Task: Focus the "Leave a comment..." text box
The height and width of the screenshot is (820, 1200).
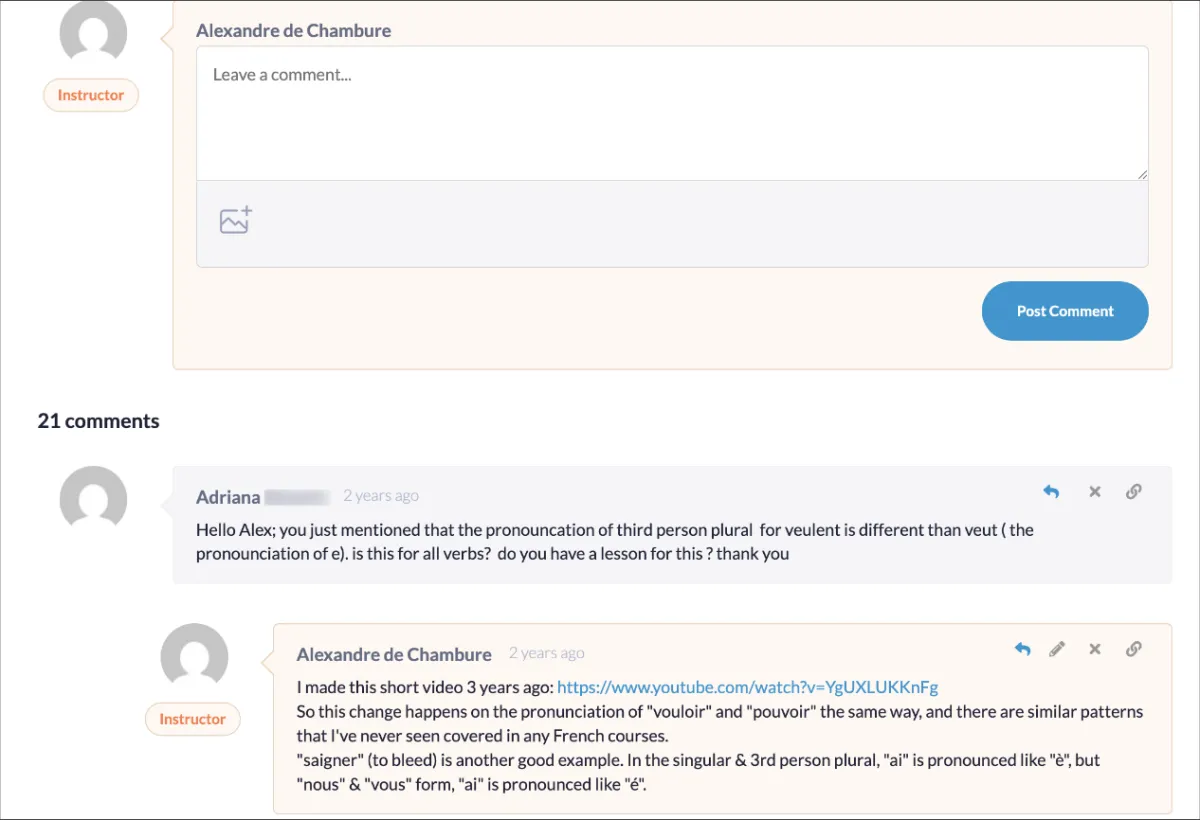Action: 671,114
